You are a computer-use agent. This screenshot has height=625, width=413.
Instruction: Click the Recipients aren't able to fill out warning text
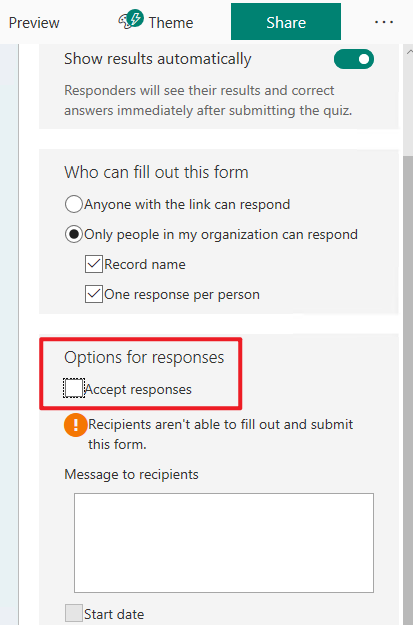click(220, 434)
